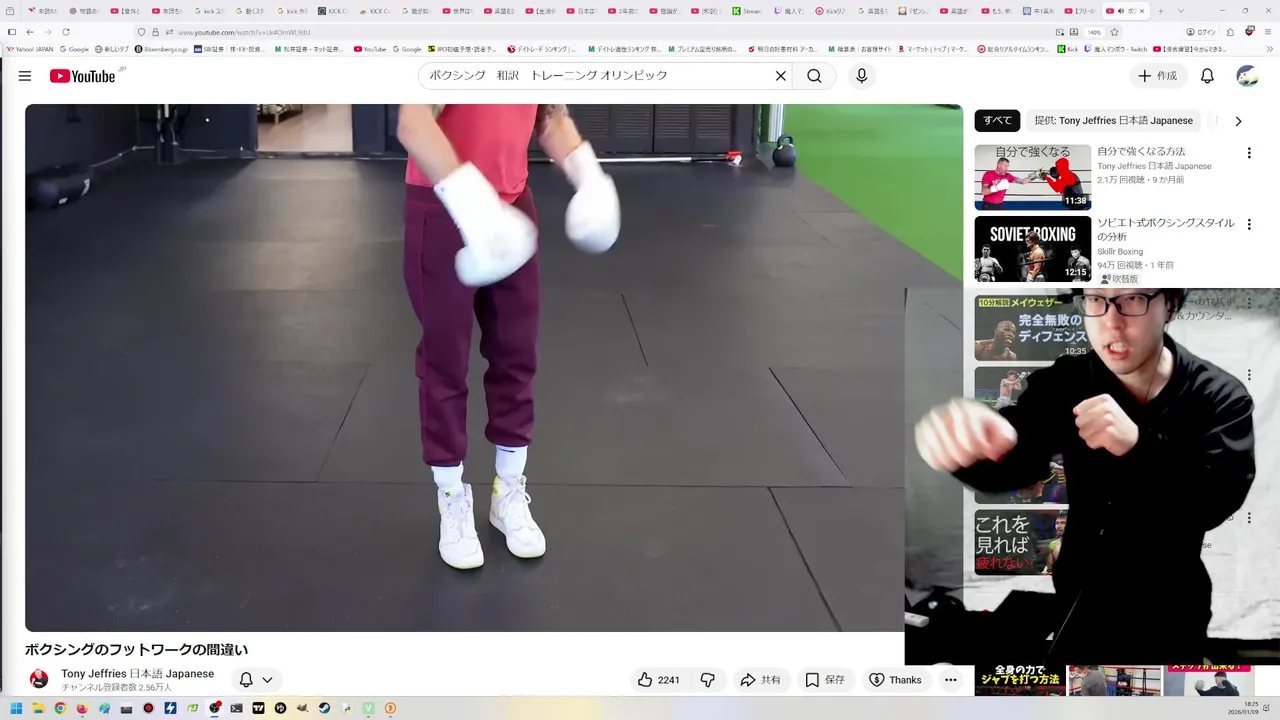Dislike the video with thumbs down

point(708,680)
